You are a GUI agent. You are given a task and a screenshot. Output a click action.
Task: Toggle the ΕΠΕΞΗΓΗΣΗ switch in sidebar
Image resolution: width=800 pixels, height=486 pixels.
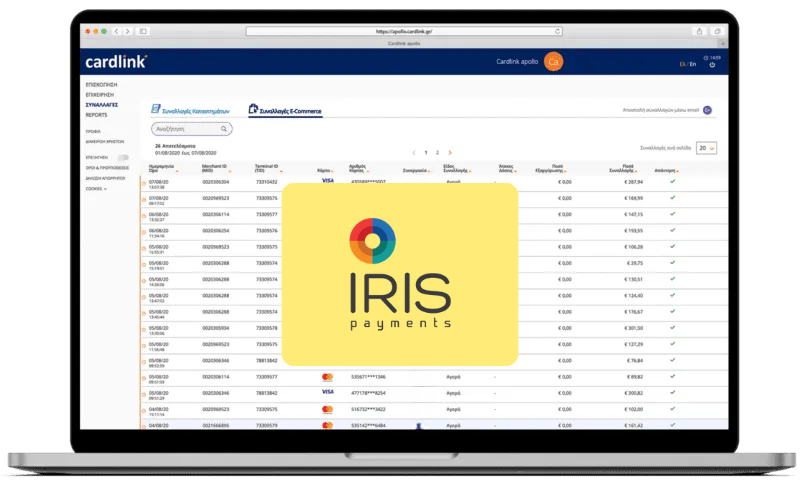point(123,157)
